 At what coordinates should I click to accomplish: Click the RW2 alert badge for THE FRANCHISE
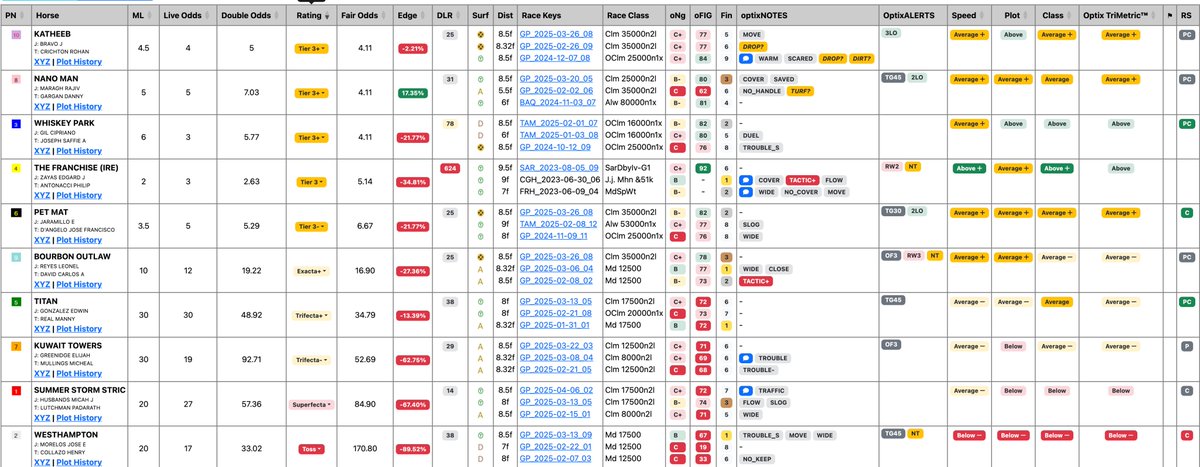[893, 168]
